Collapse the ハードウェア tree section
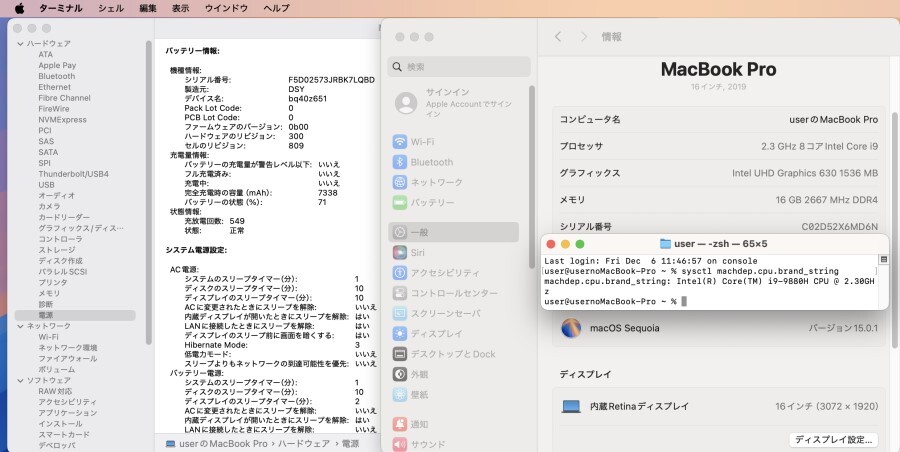 click(21, 44)
